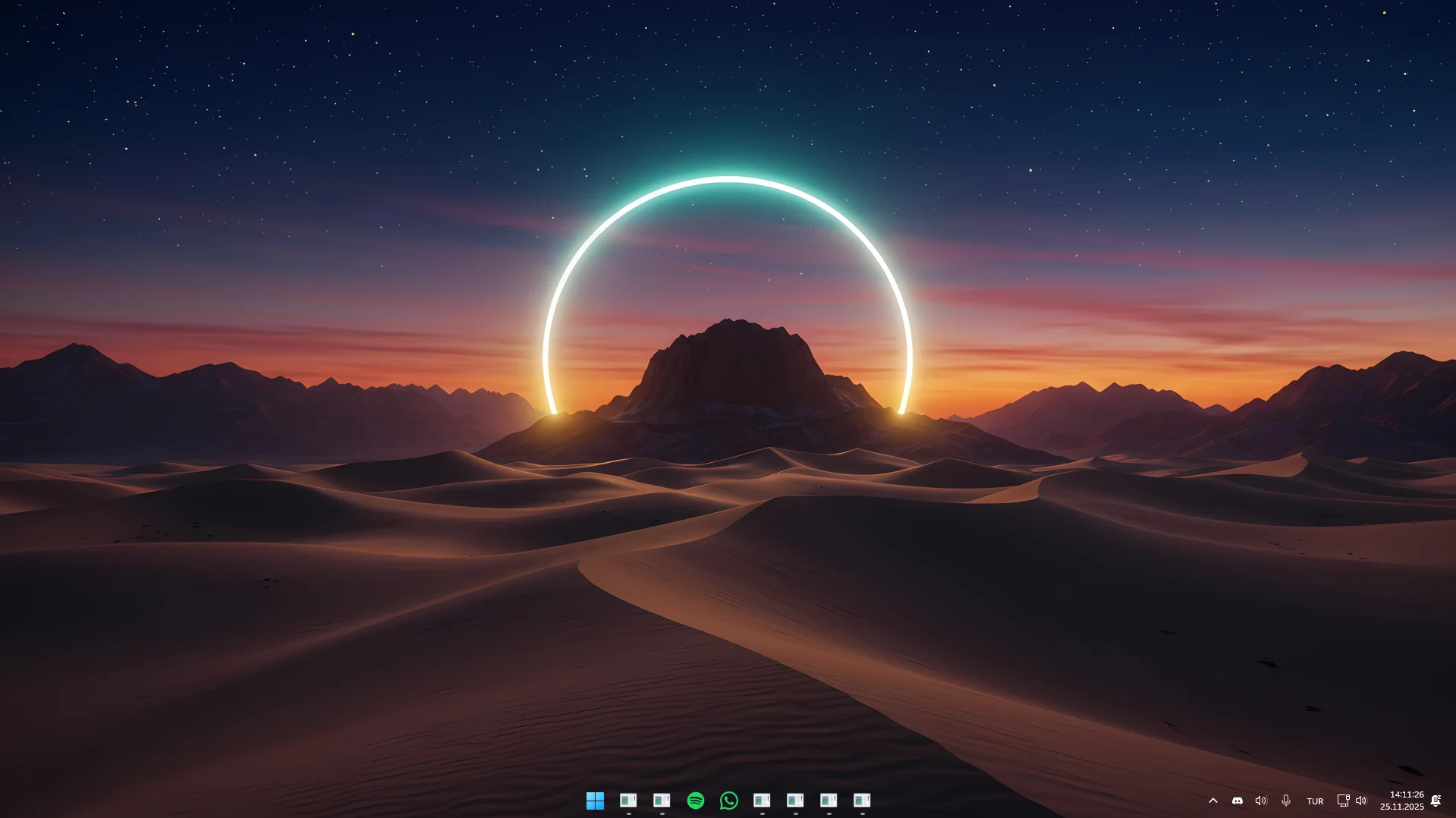Click the speaker icon next to the network icon

coord(1361,801)
